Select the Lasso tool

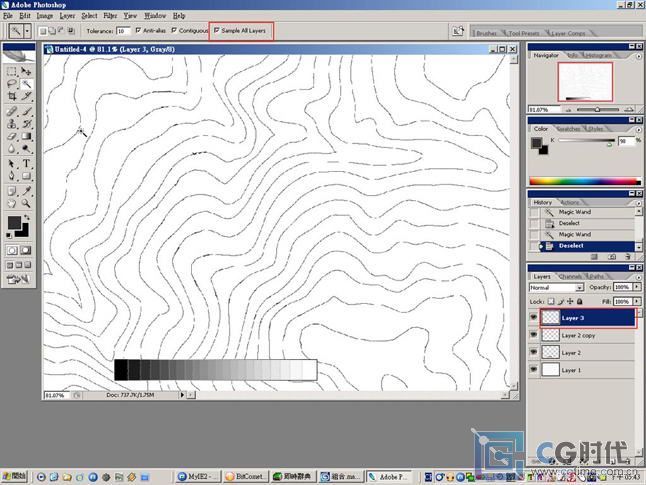12,84
